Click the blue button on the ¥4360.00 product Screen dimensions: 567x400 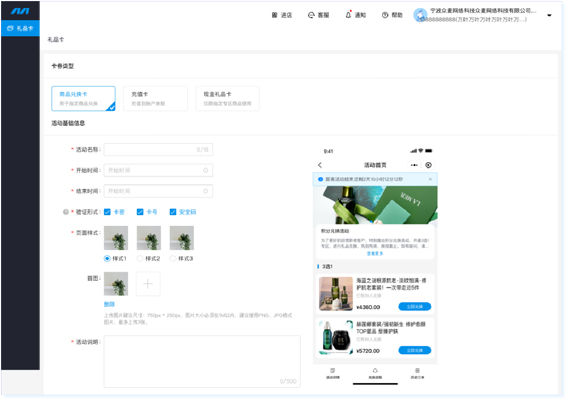coord(414,307)
